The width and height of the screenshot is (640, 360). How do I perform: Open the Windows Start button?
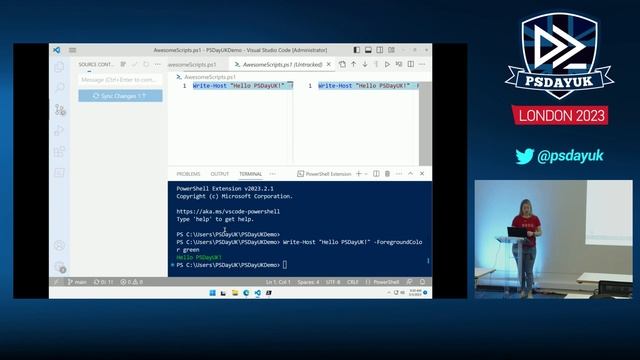pos(212,293)
